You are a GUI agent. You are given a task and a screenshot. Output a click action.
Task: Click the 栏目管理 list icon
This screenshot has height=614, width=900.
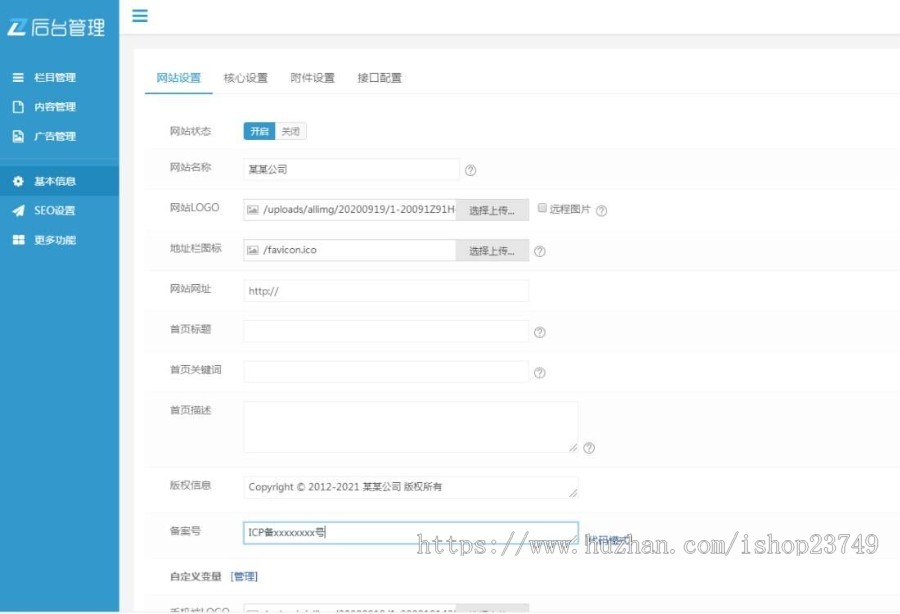pyautogui.click(x=18, y=77)
